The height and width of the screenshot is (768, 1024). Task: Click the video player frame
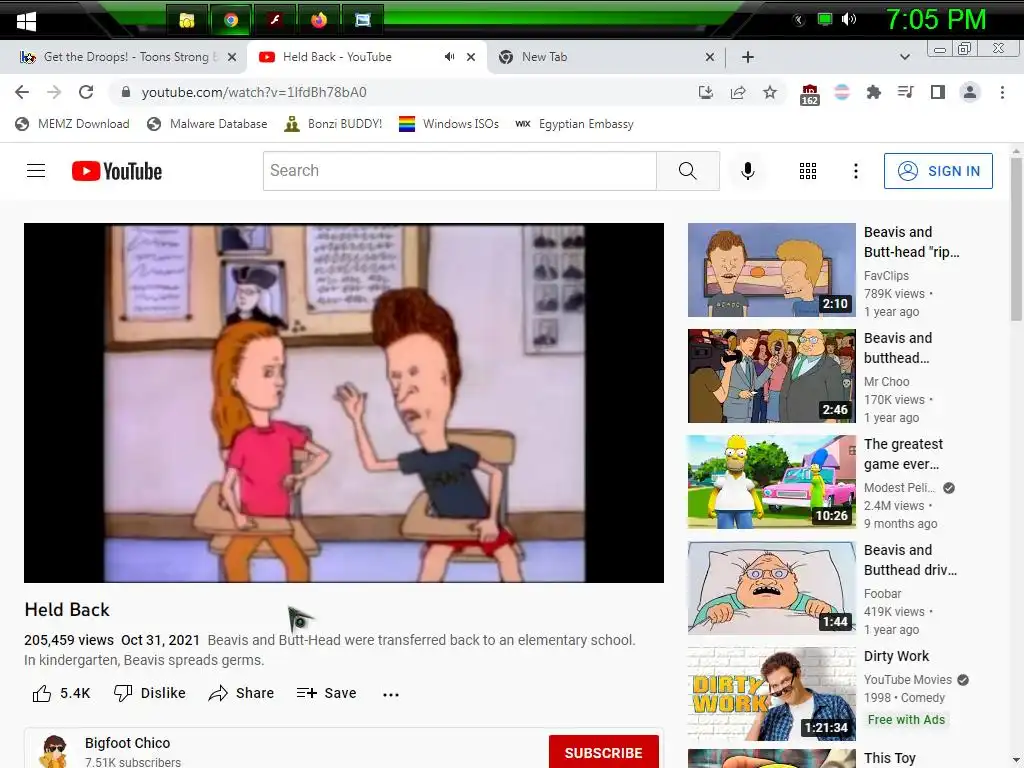pyautogui.click(x=344, y=402)
